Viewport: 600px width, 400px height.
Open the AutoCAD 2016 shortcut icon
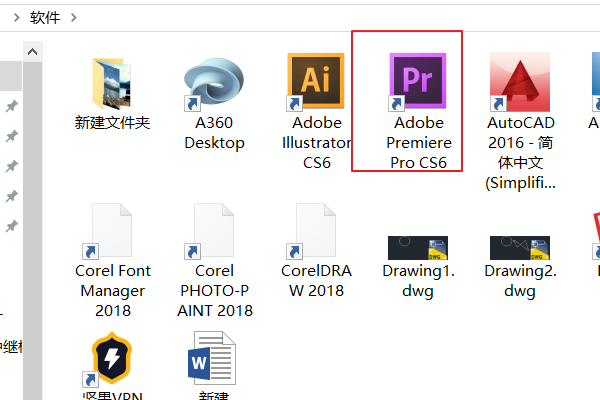(x=520, y=82)
